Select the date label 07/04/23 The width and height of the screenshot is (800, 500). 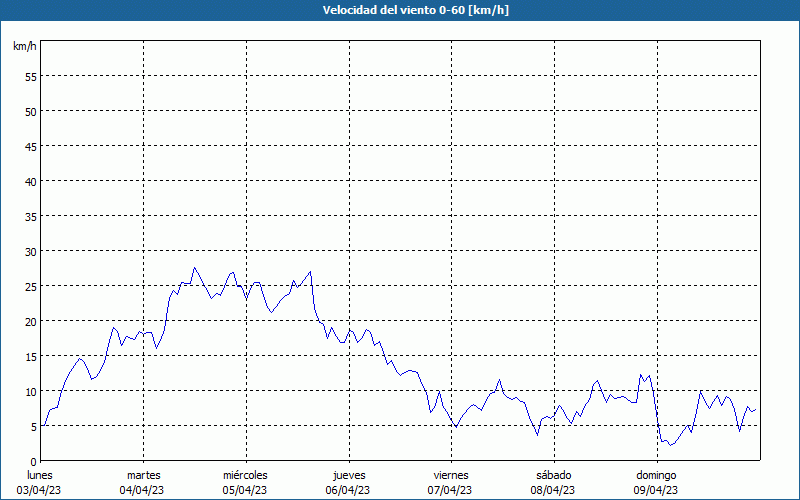coord(450,490)
